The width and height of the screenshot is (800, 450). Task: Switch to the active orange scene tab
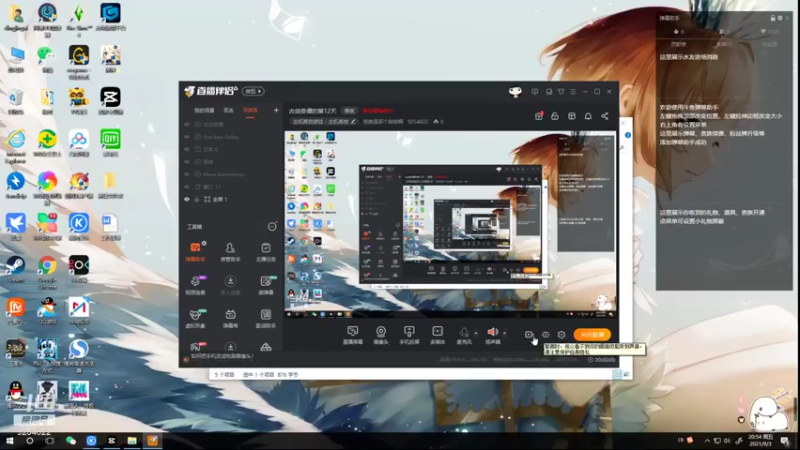[x=250, y=110]
